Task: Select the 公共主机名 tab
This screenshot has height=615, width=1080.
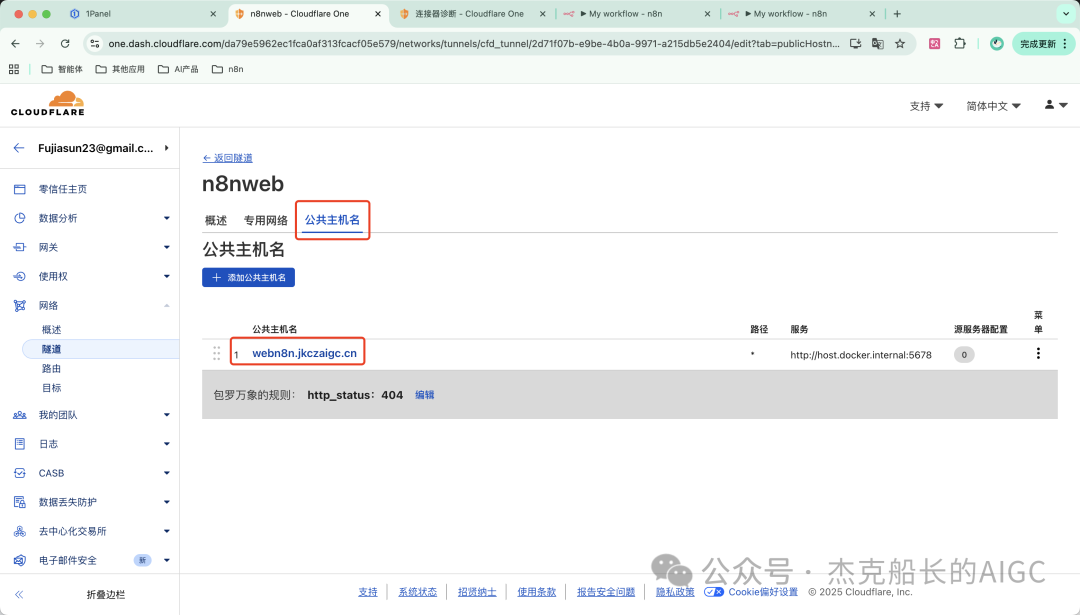Action: point(332,220)
